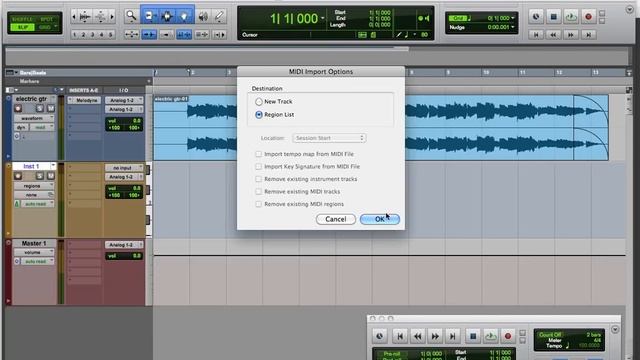This screenshot has width=640, height=360.
Task: Open Inst 1 regions view selector
Action: [x=34, y=186]
